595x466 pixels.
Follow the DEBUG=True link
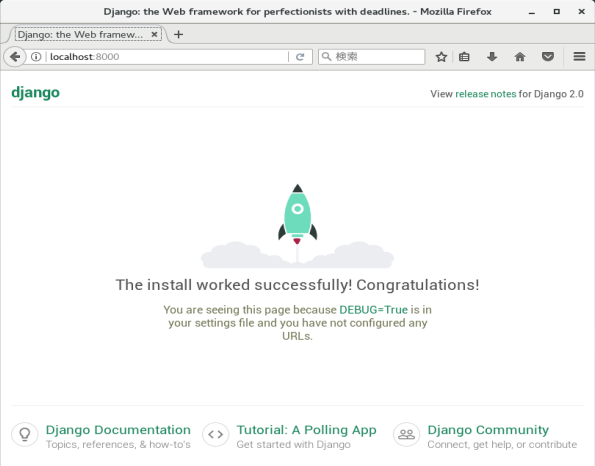click(373, 310)
